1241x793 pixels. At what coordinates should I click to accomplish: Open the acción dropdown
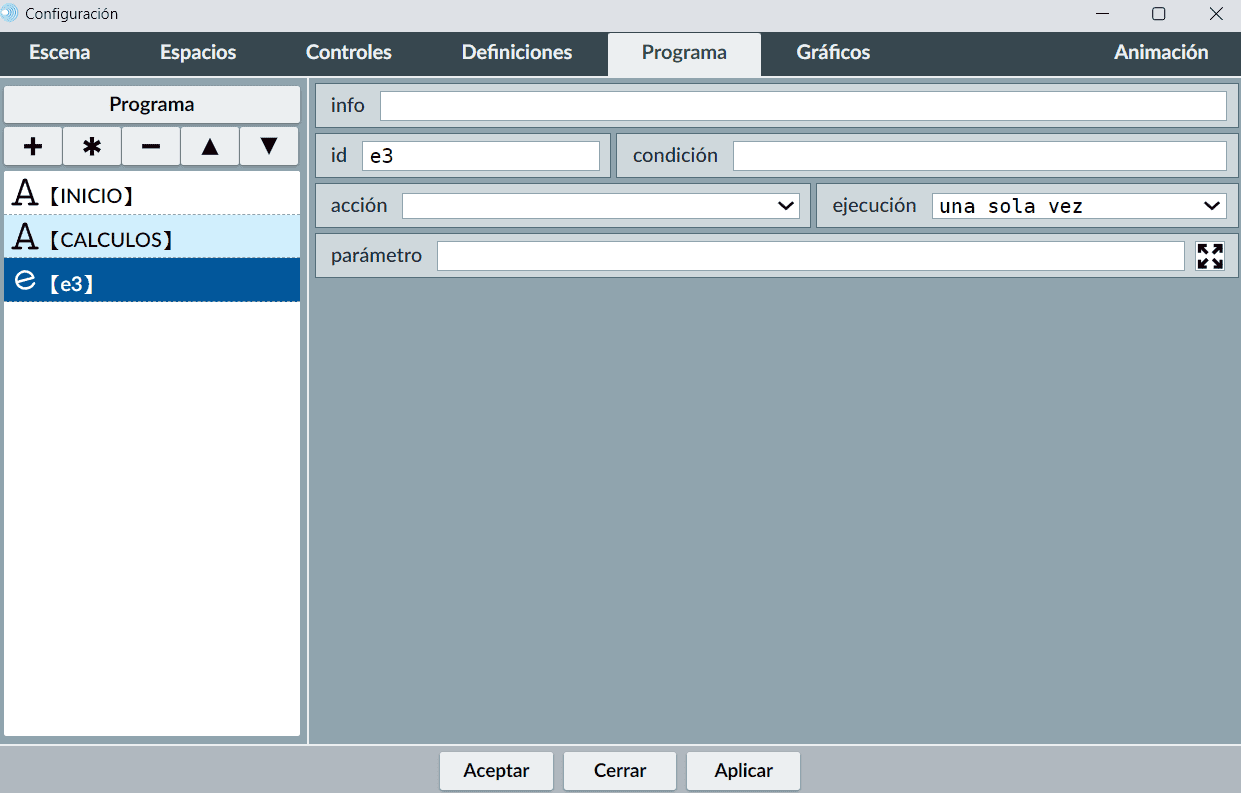(600, 206)
